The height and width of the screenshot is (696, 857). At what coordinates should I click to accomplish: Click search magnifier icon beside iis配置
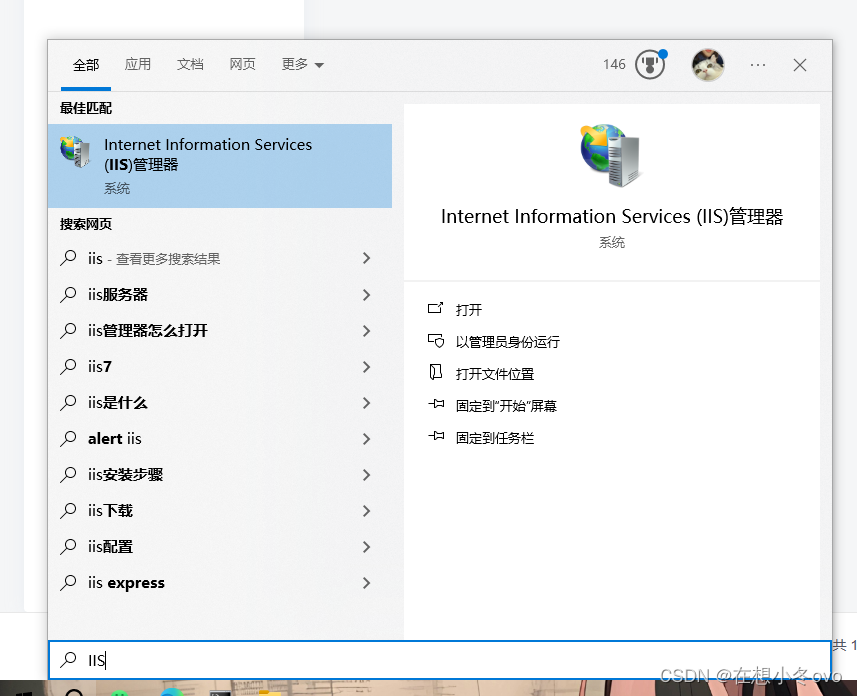click(68, 547)
